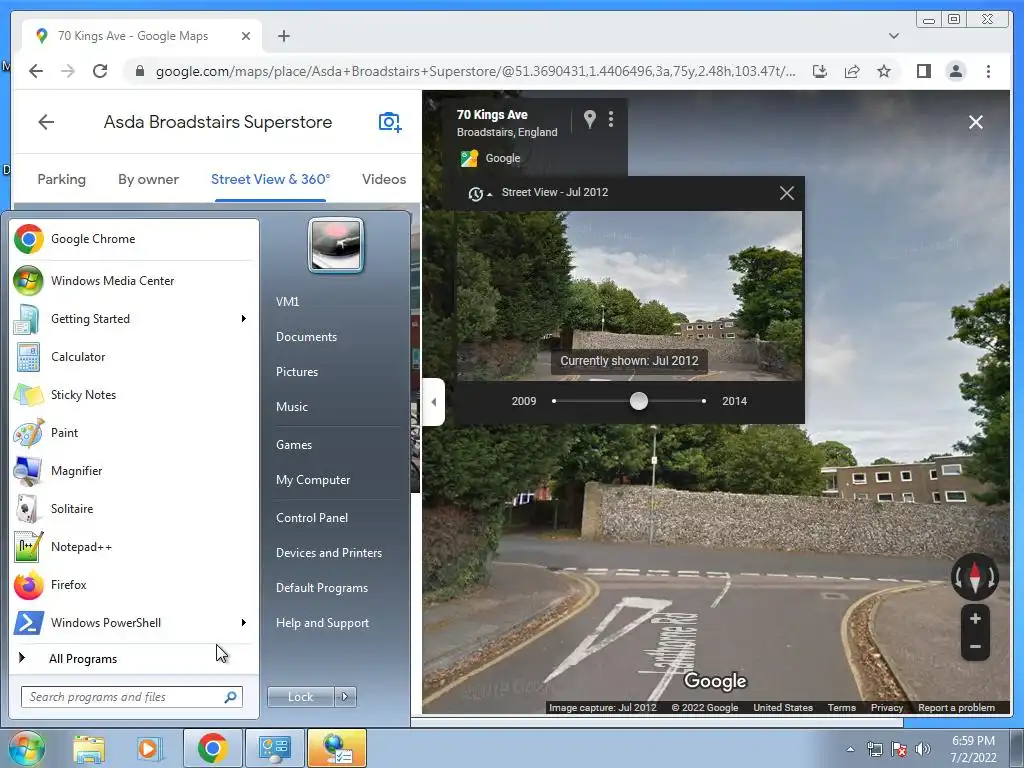This screenshot has width=1024, height=768.
Task: Click the Chrome share page icon
Action: [852, 71]
